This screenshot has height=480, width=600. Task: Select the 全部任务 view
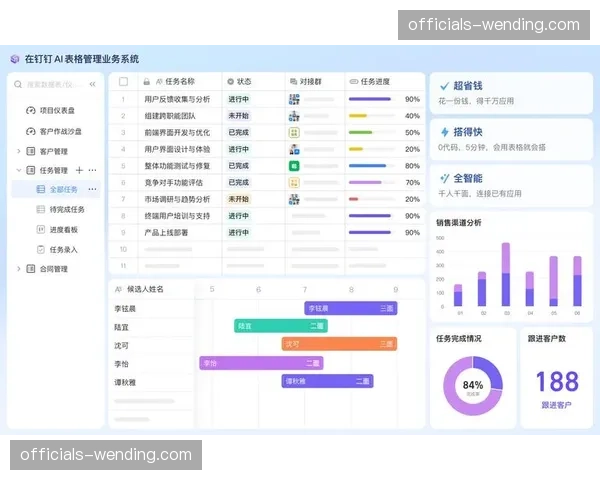click(x=56, y=189)
